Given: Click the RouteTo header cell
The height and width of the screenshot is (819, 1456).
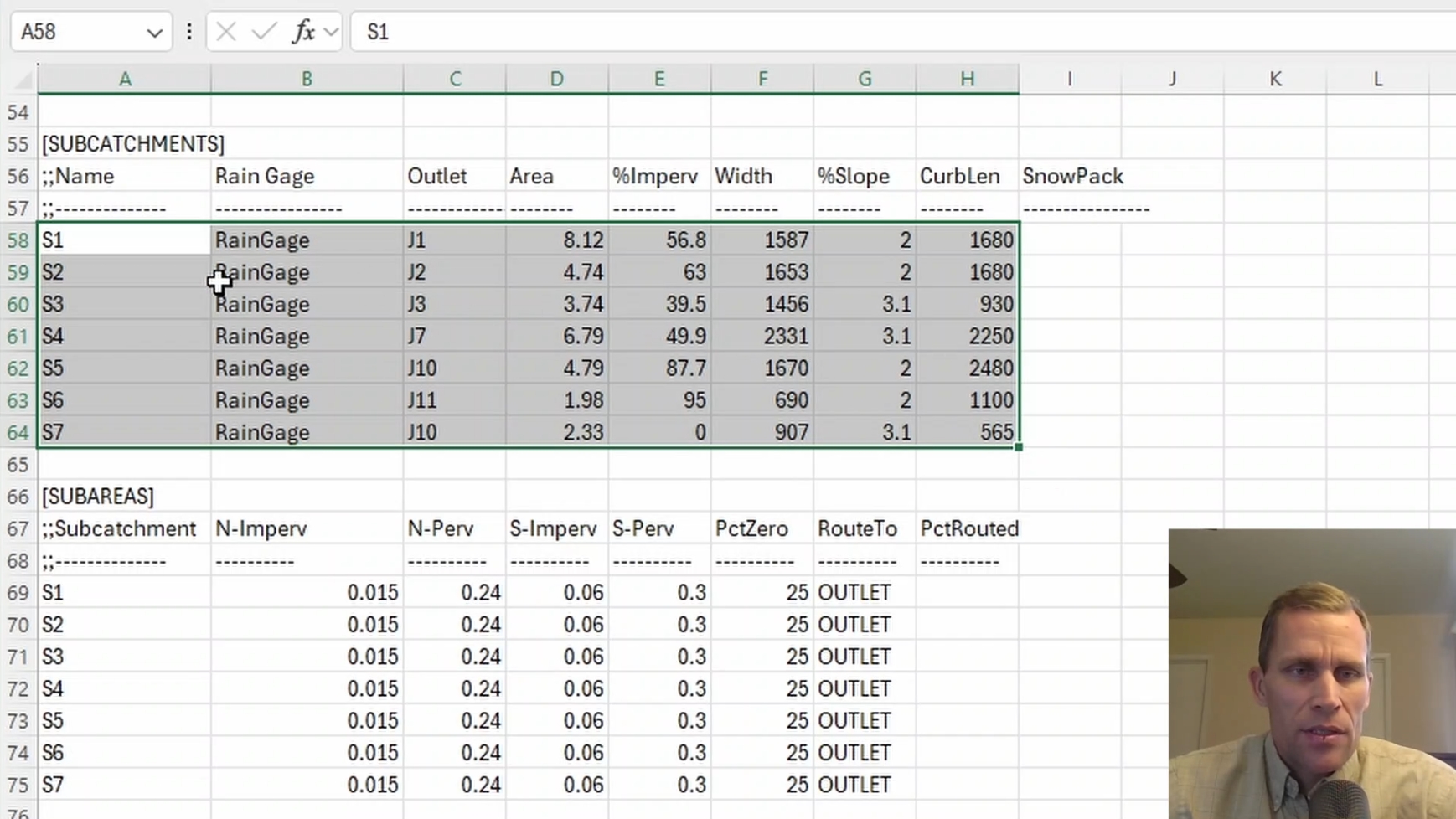Looking at the screenshot, I should (x=865, y=528).
